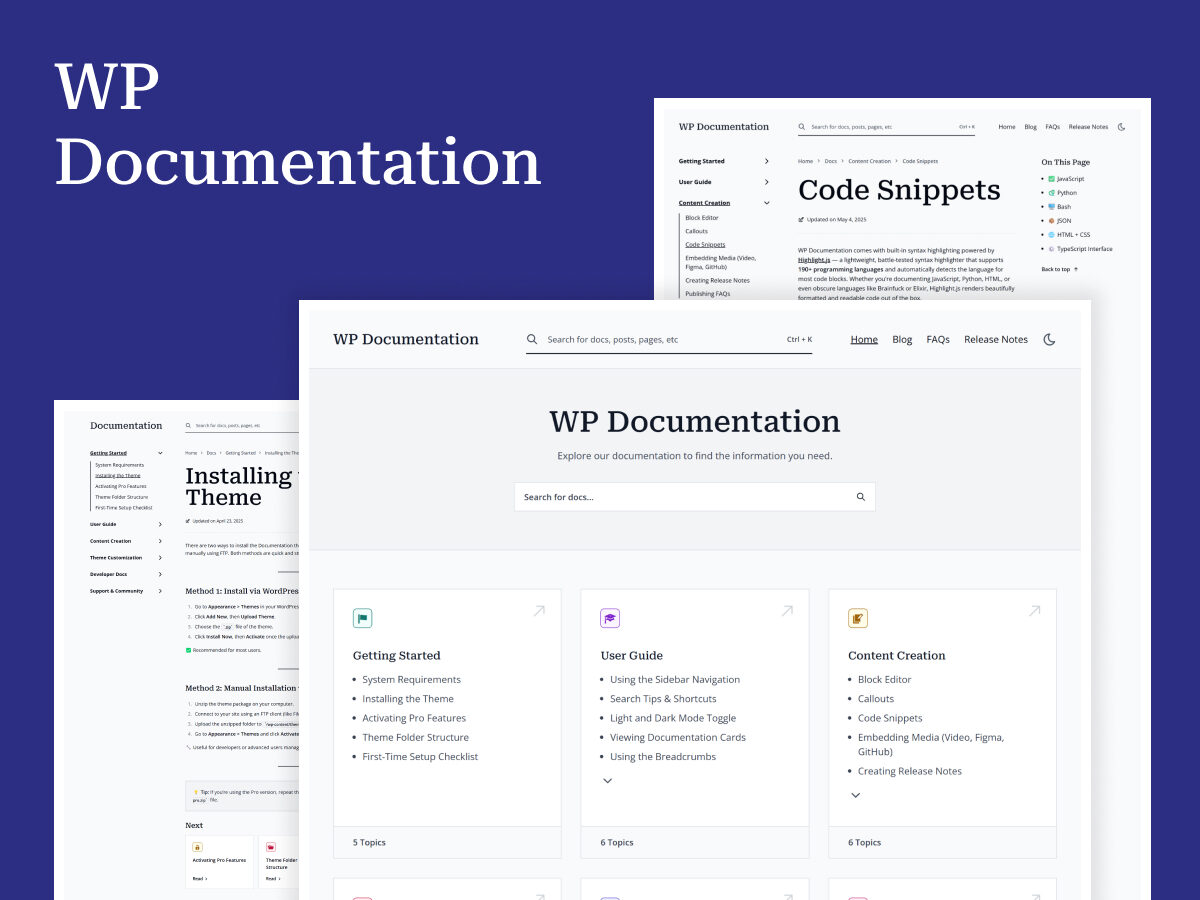Image resolution: width=1200 pixels, height=900 pixels.
Task: Open the FAQs page from the navbar
Action: (937, 339)
